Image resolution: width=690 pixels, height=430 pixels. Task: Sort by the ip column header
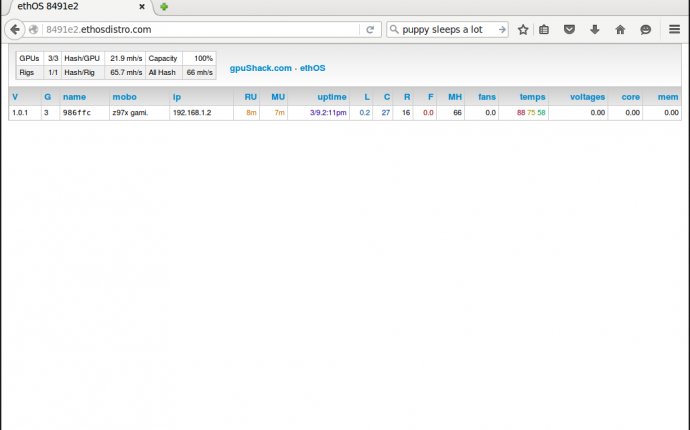coord(177,97)
